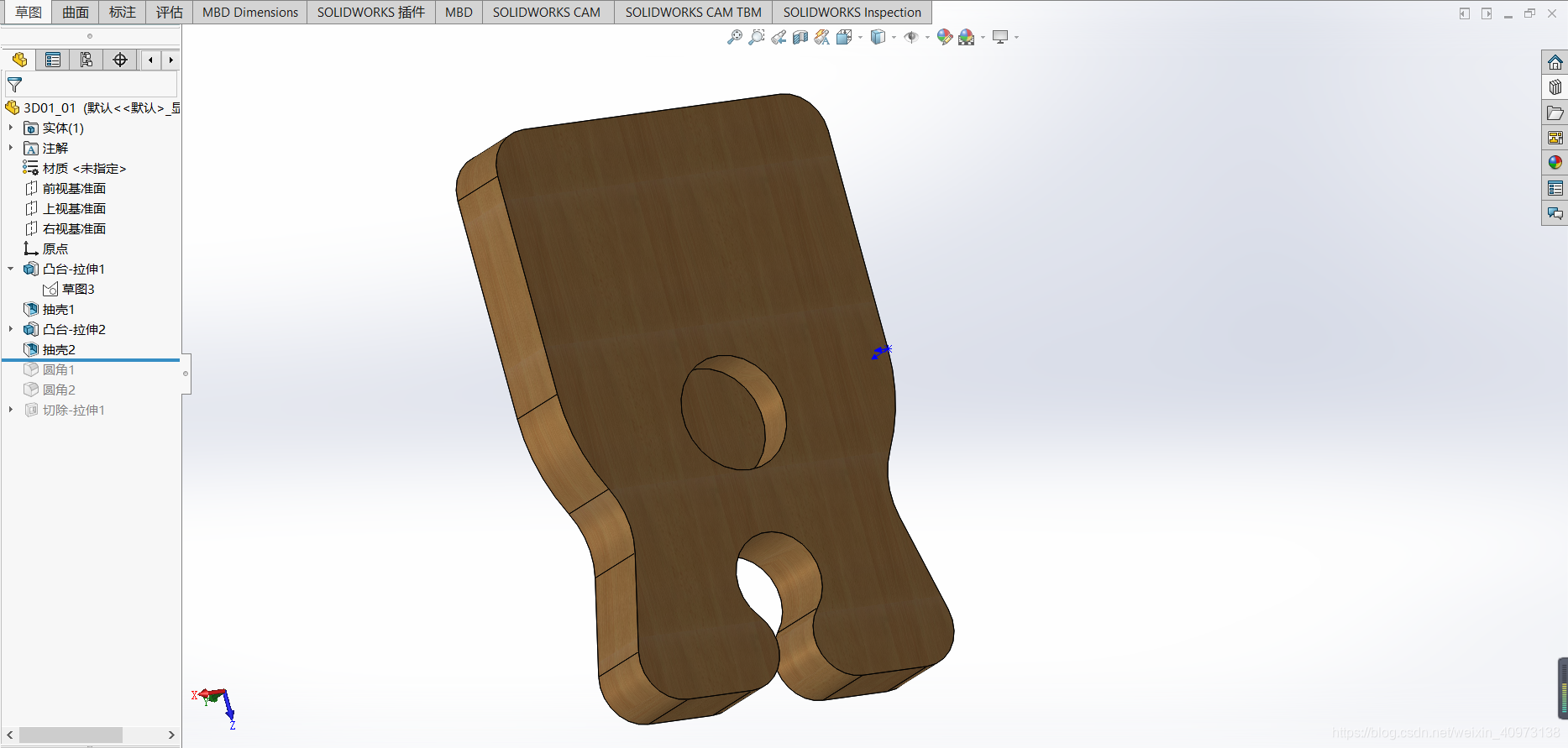The width and height of the screenshot is (1568, 748).
Task: Open the File Explorer task pane folder
Action: point(1555,112)
